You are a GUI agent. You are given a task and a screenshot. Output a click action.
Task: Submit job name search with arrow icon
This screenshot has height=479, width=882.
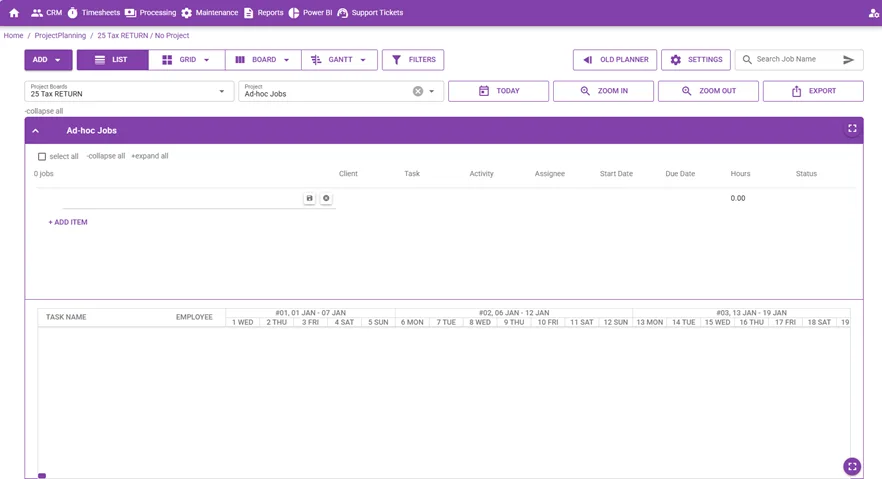coord(848,60)
